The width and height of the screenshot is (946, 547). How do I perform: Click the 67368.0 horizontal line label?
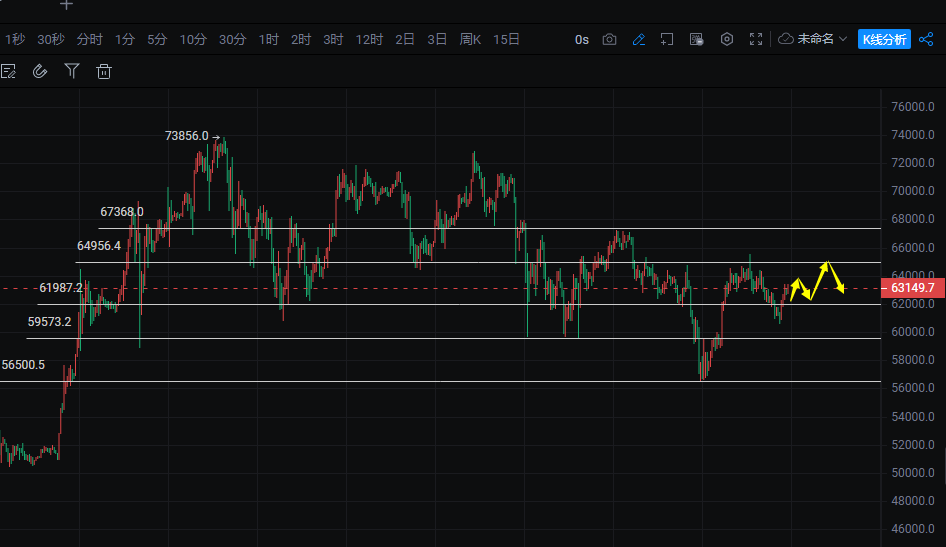tap(122, 212)
